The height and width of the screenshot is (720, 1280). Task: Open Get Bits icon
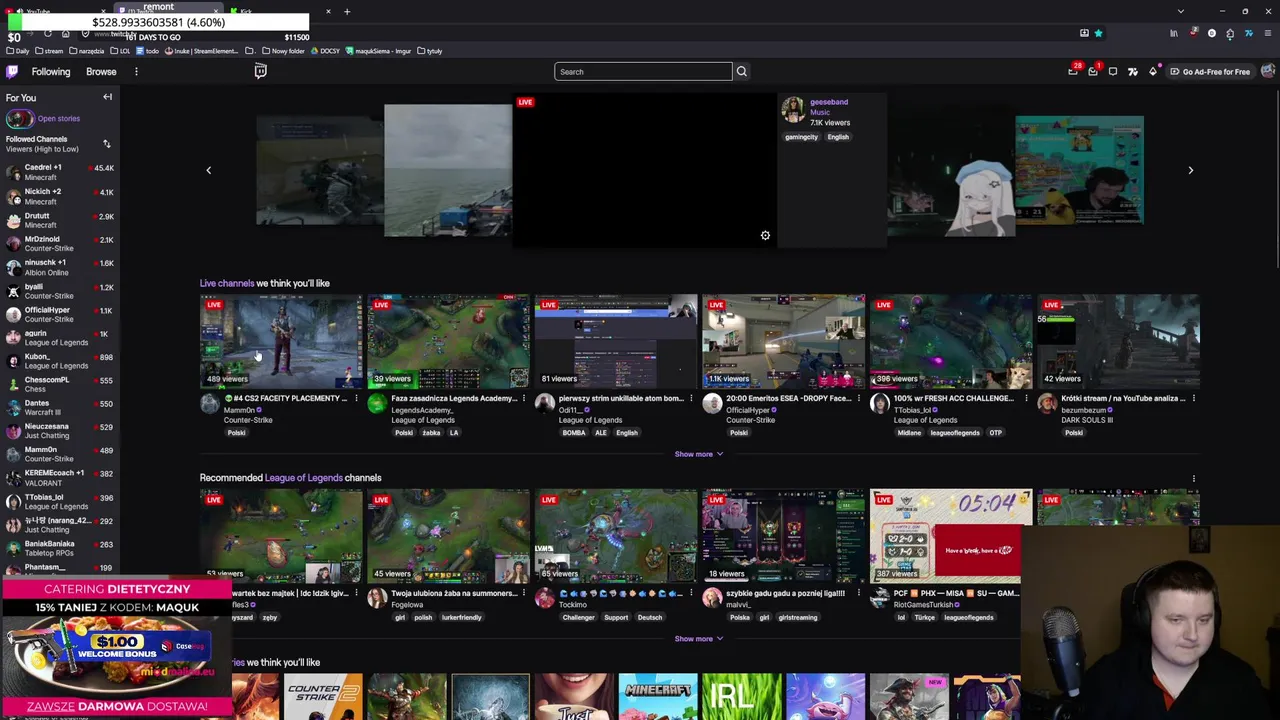1153,72
